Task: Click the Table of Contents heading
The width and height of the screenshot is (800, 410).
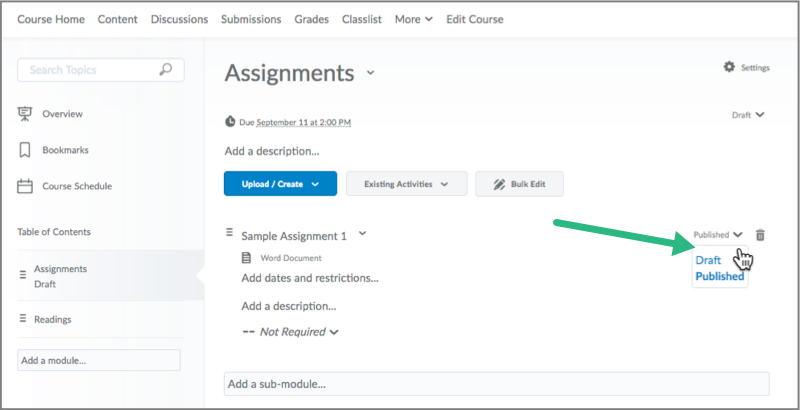Action: click(x=54, y=232)
